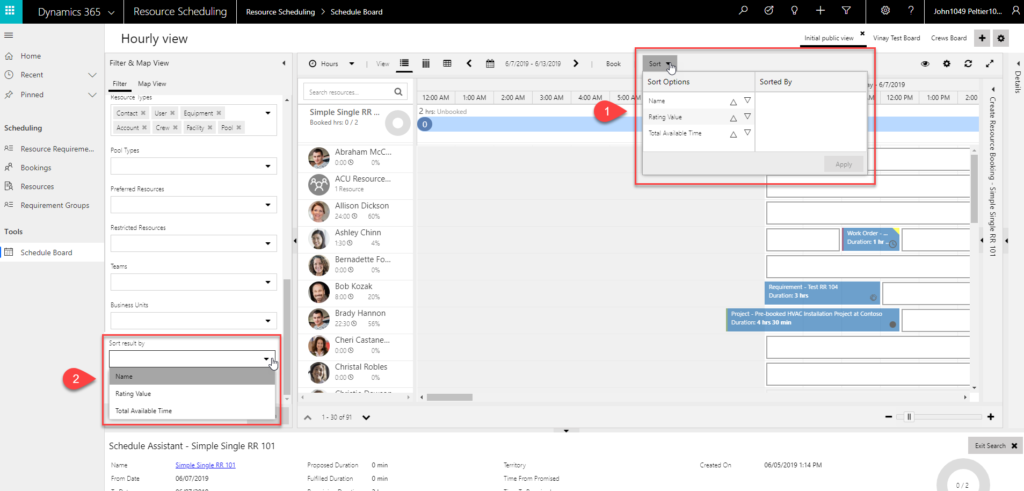Add a new schedule board tab with plus
The width and height of the screenshot is (1024, 491).
982,38
